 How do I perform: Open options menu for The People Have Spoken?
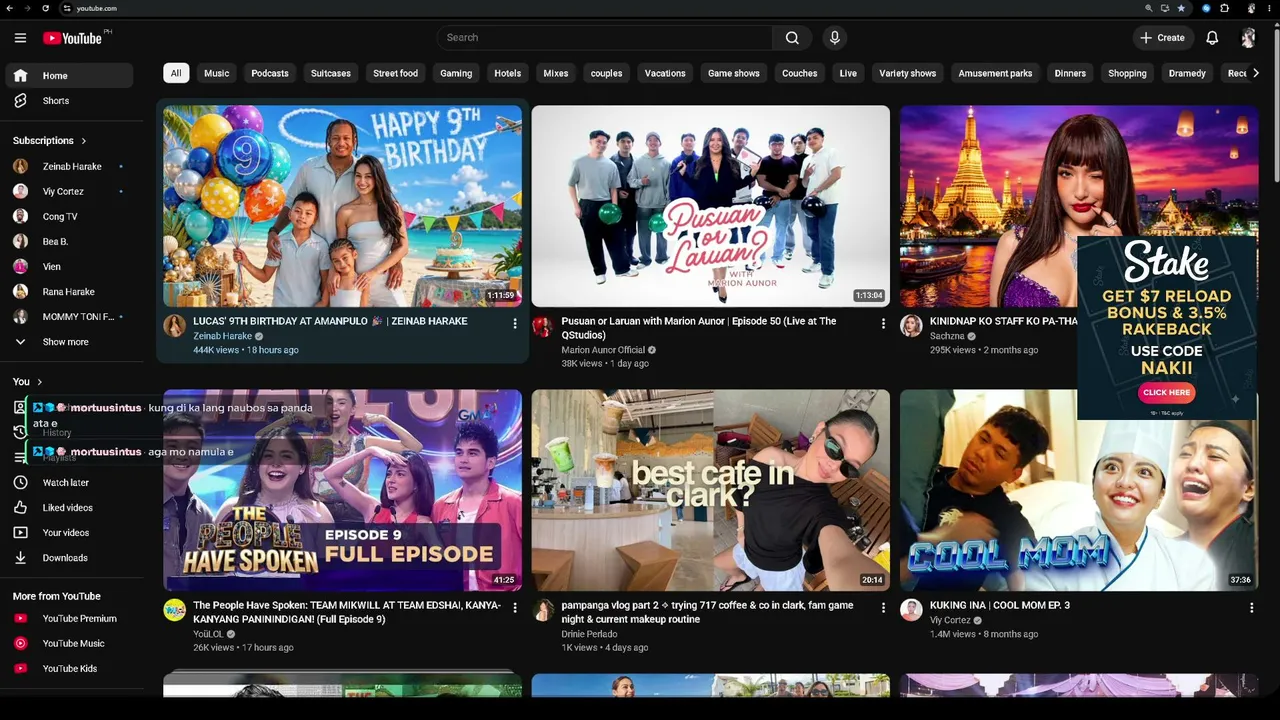515,608
